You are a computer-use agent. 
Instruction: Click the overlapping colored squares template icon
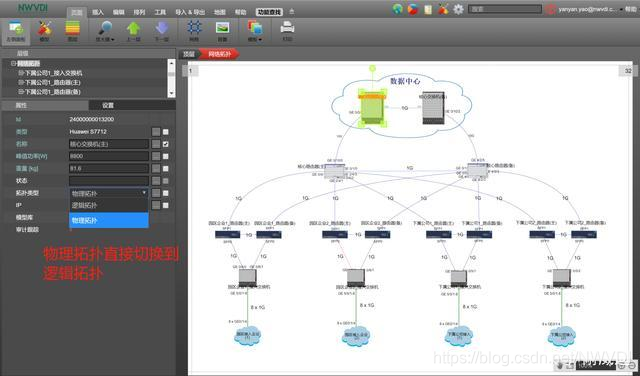click(x=255, y=28)
